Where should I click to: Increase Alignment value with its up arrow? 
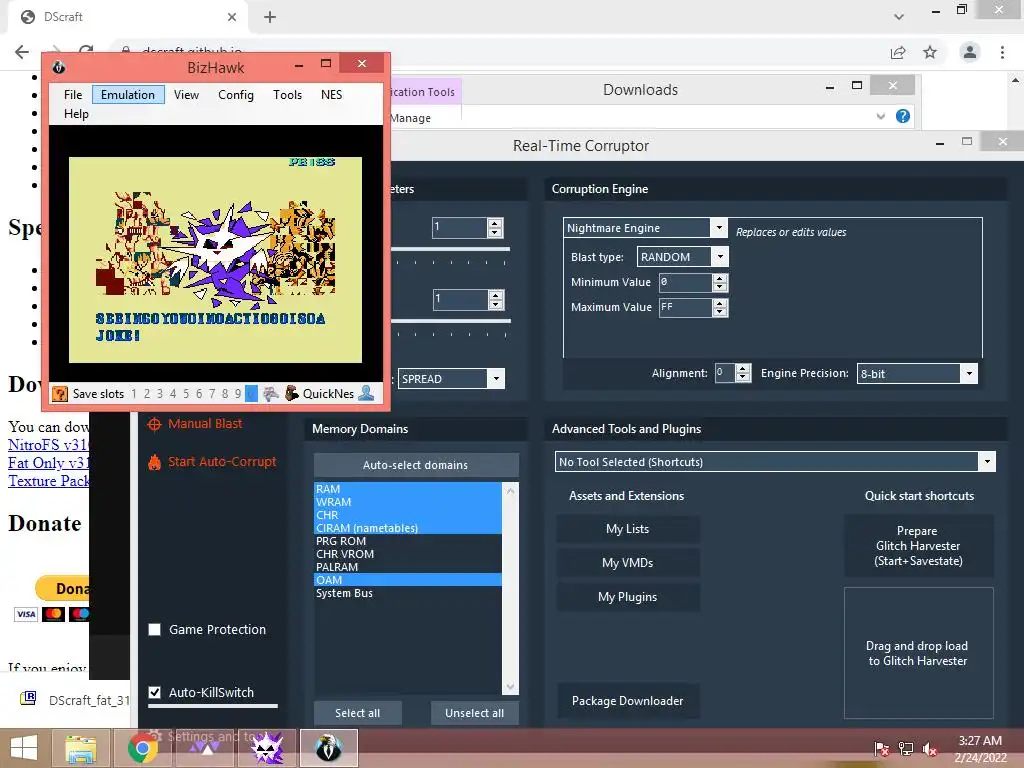click(743, 369)
